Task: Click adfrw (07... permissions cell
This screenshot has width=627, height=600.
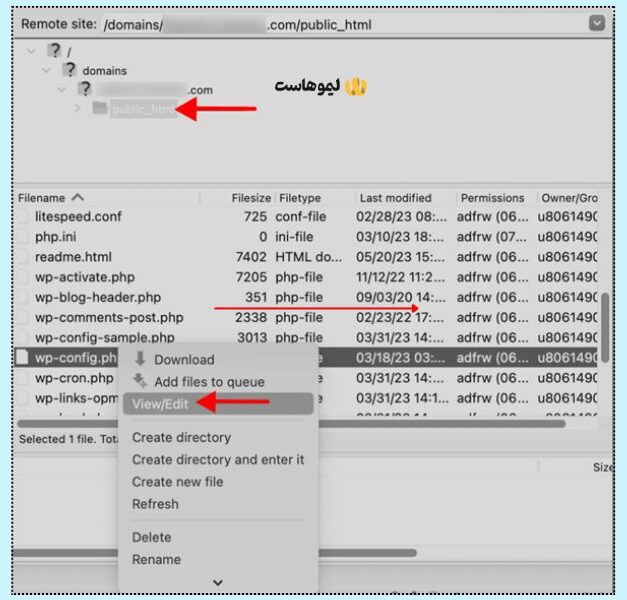Action: pos(492,237)
